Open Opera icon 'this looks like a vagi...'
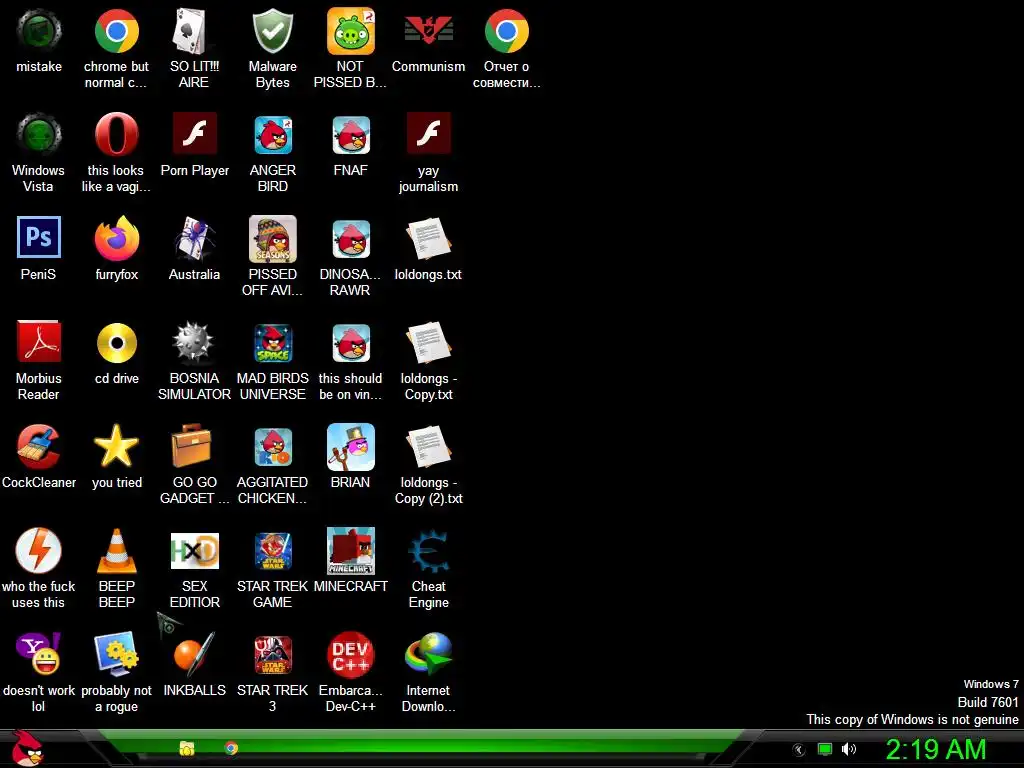1024x768 pixels. 116,135
